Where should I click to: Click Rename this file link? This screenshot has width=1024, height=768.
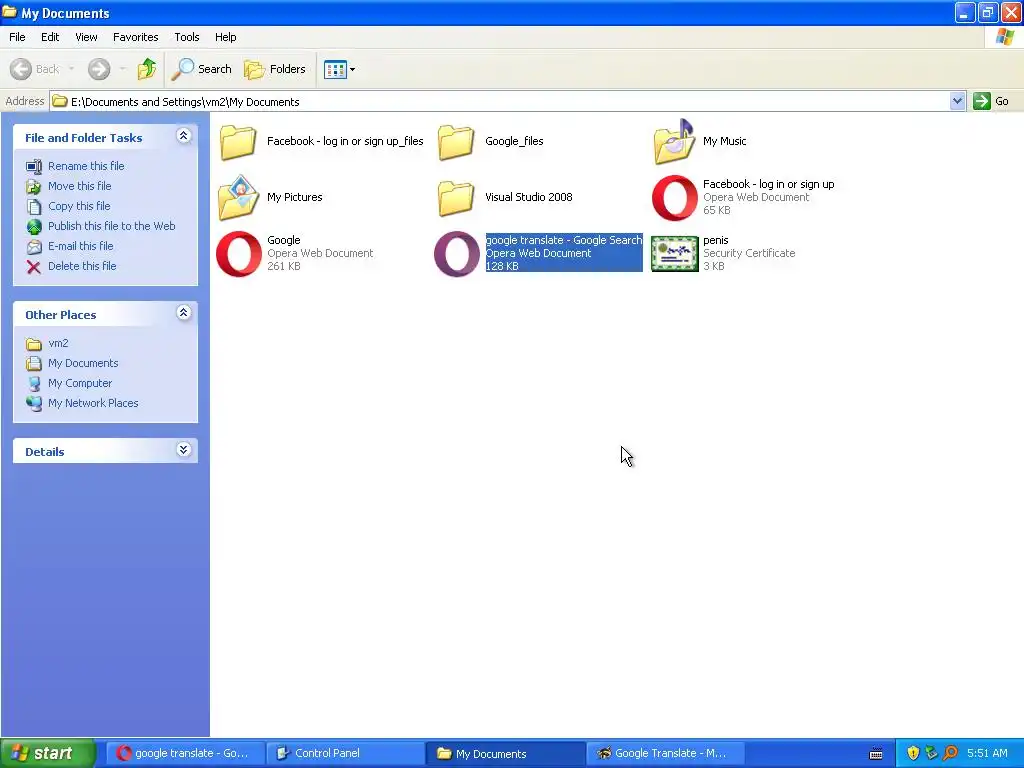86,166
